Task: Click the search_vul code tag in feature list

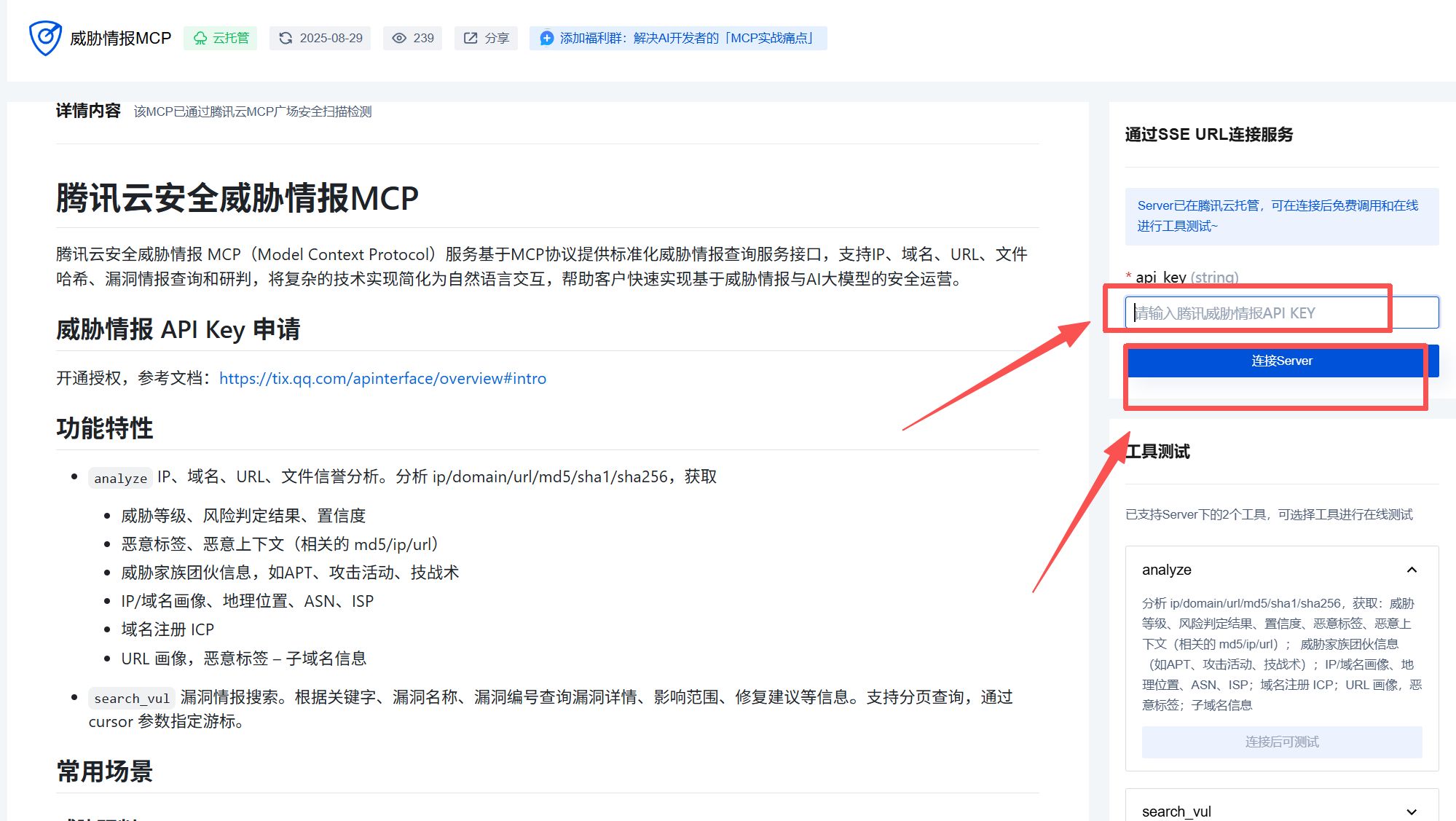Action: tap(132, 698)
